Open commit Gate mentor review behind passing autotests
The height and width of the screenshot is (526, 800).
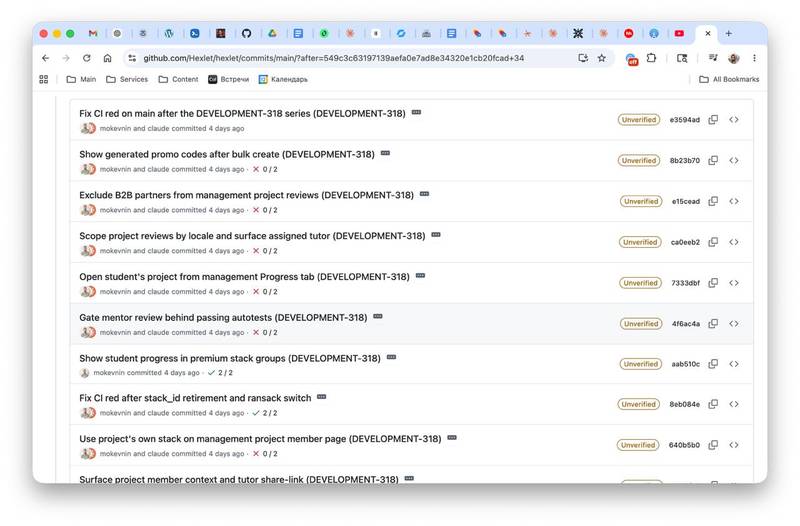point(223,317)
